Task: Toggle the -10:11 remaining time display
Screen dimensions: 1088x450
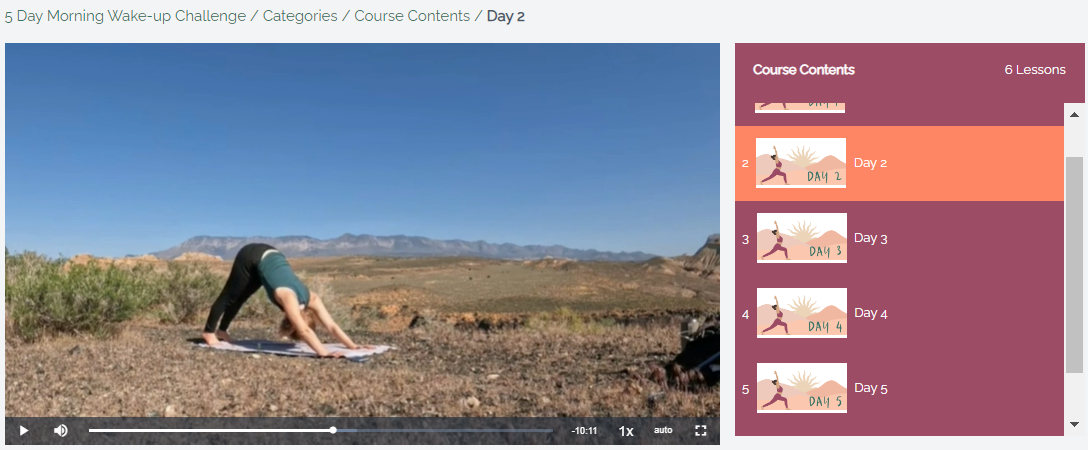Action: (x=584, y=431)
